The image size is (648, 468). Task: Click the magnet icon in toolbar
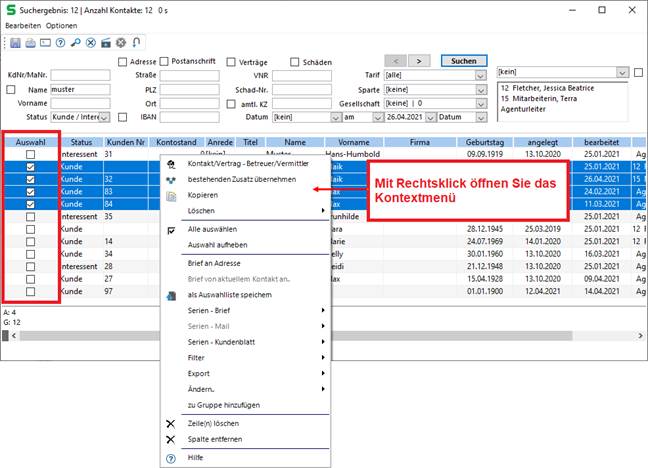tap(136, 43)
